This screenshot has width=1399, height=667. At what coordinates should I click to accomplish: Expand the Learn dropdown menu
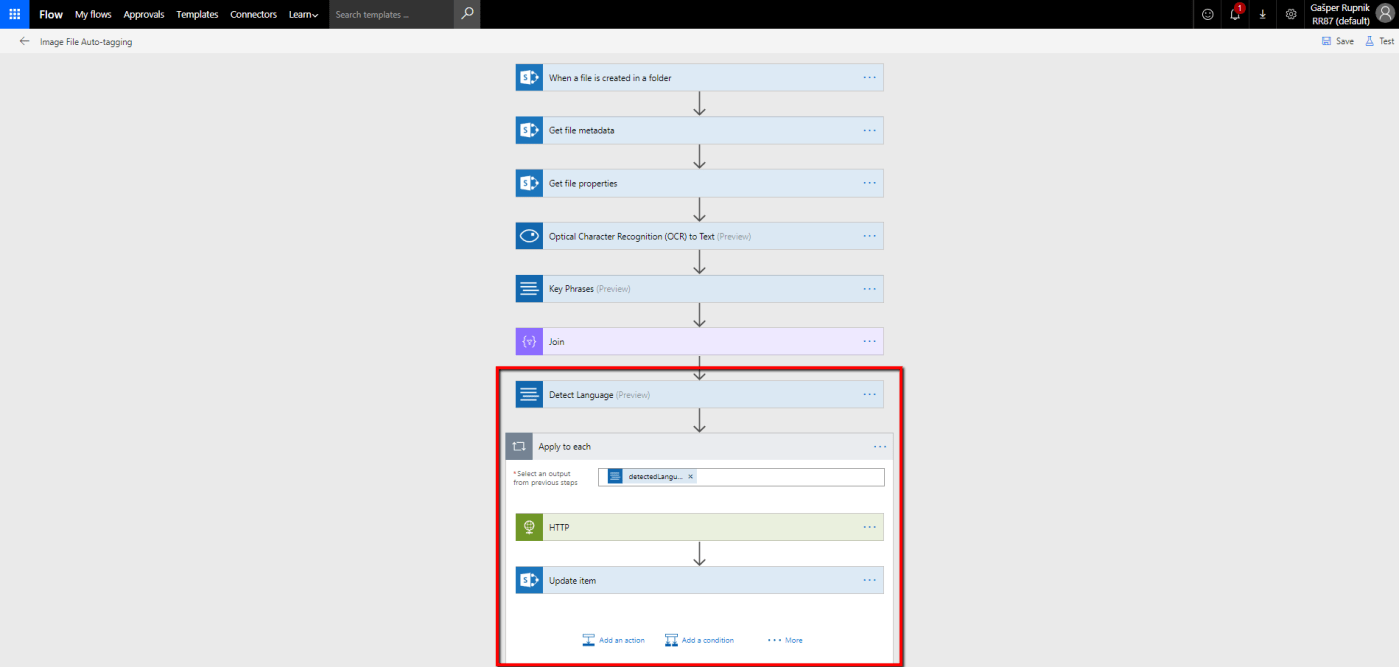[x=303, y=14]
